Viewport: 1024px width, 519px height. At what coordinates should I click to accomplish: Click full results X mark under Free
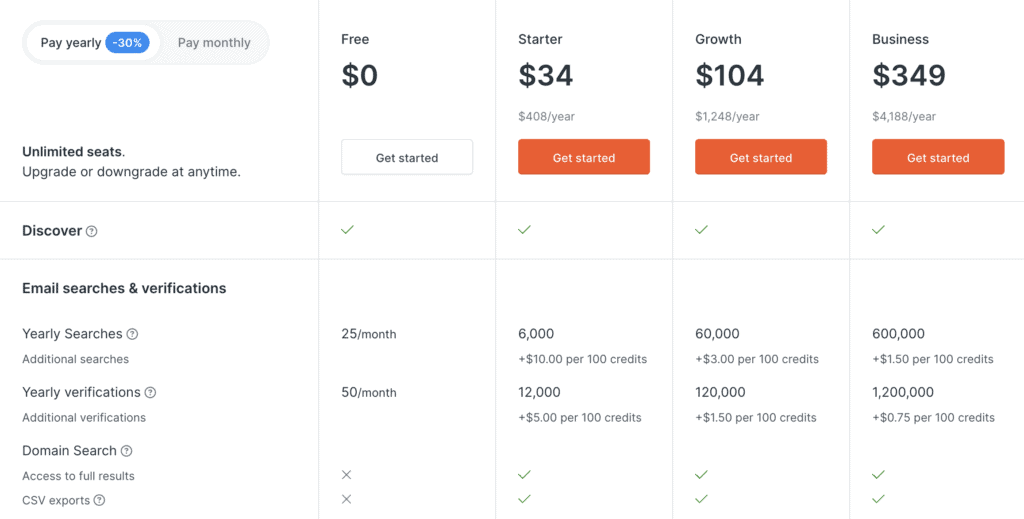(x=347, y=475)
